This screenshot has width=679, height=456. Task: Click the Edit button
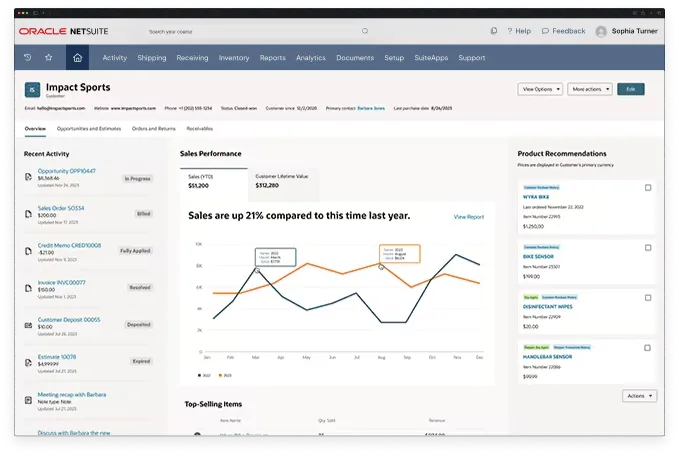630,89
